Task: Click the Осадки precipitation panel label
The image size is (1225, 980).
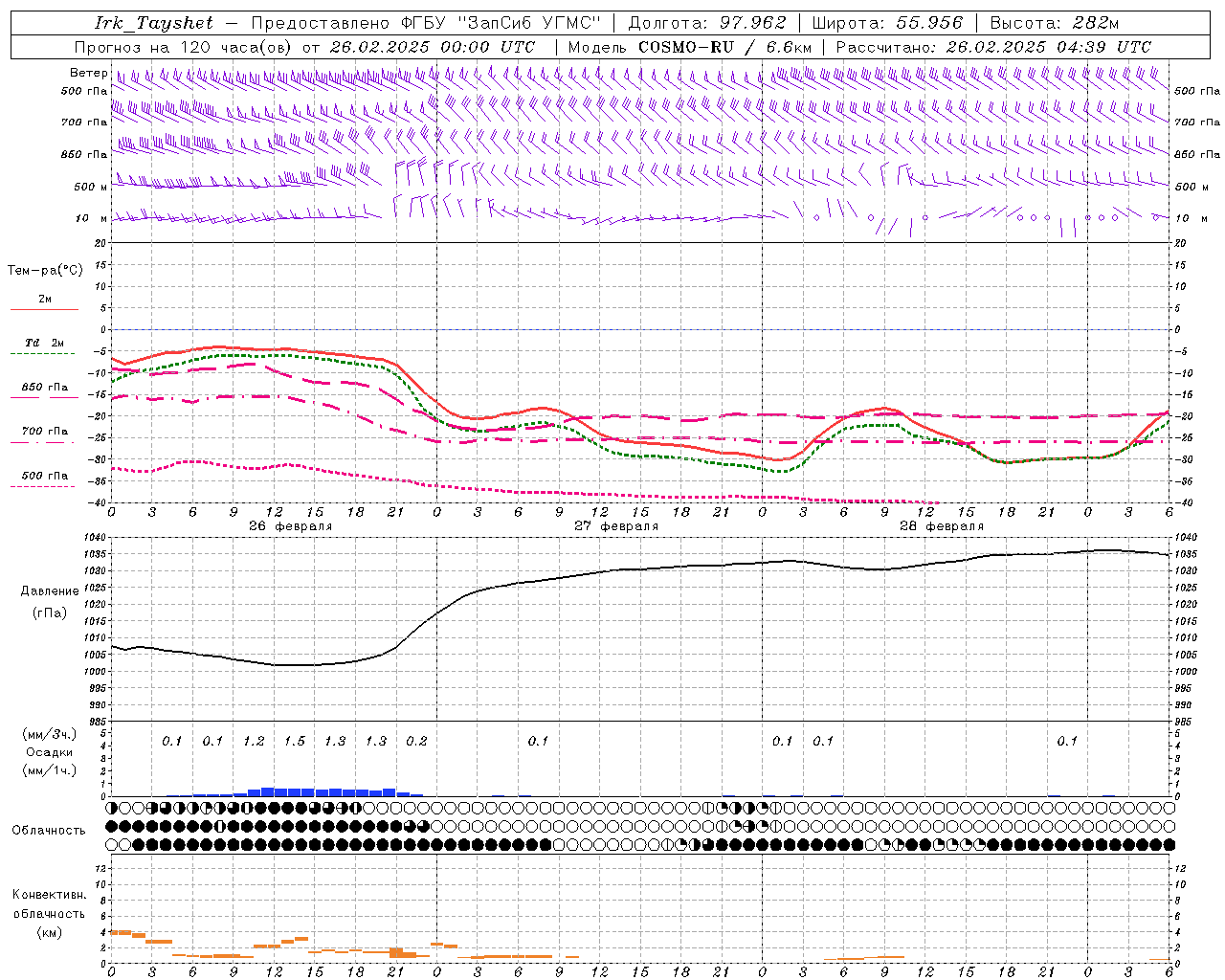Action: pyautogui.click(x=49, y=752)
